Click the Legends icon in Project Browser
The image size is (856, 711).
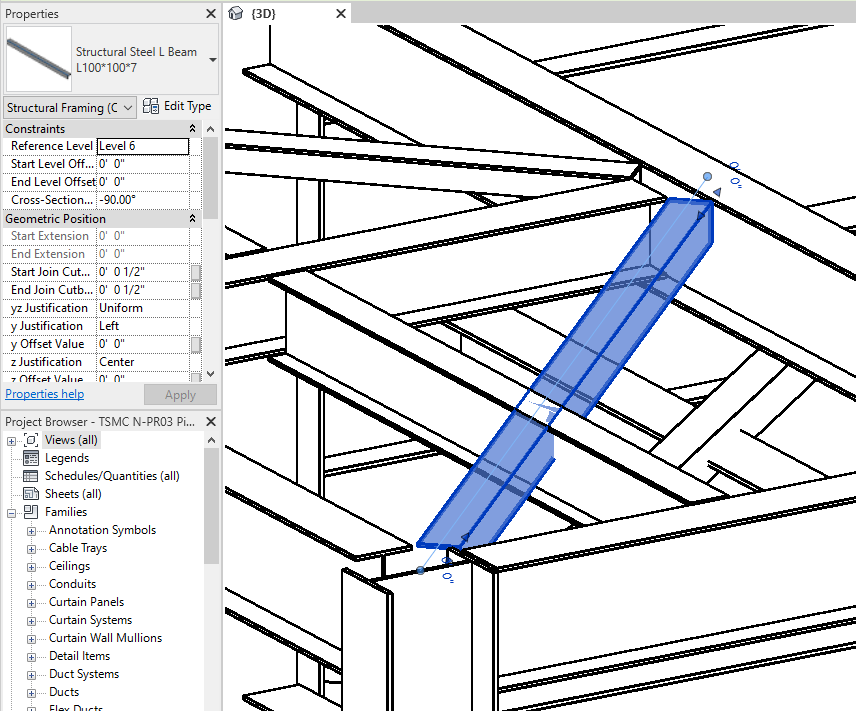point(29,458)
